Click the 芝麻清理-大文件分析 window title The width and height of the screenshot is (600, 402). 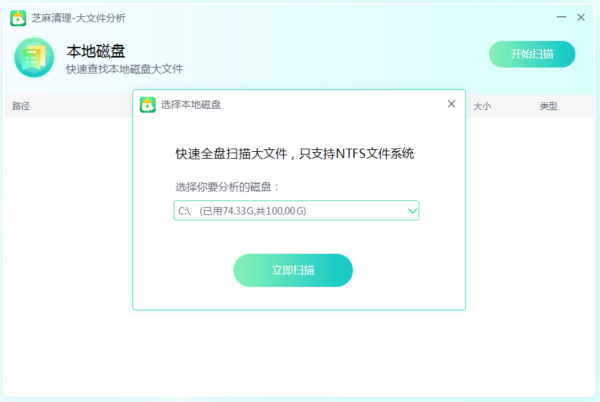(79, 18)
